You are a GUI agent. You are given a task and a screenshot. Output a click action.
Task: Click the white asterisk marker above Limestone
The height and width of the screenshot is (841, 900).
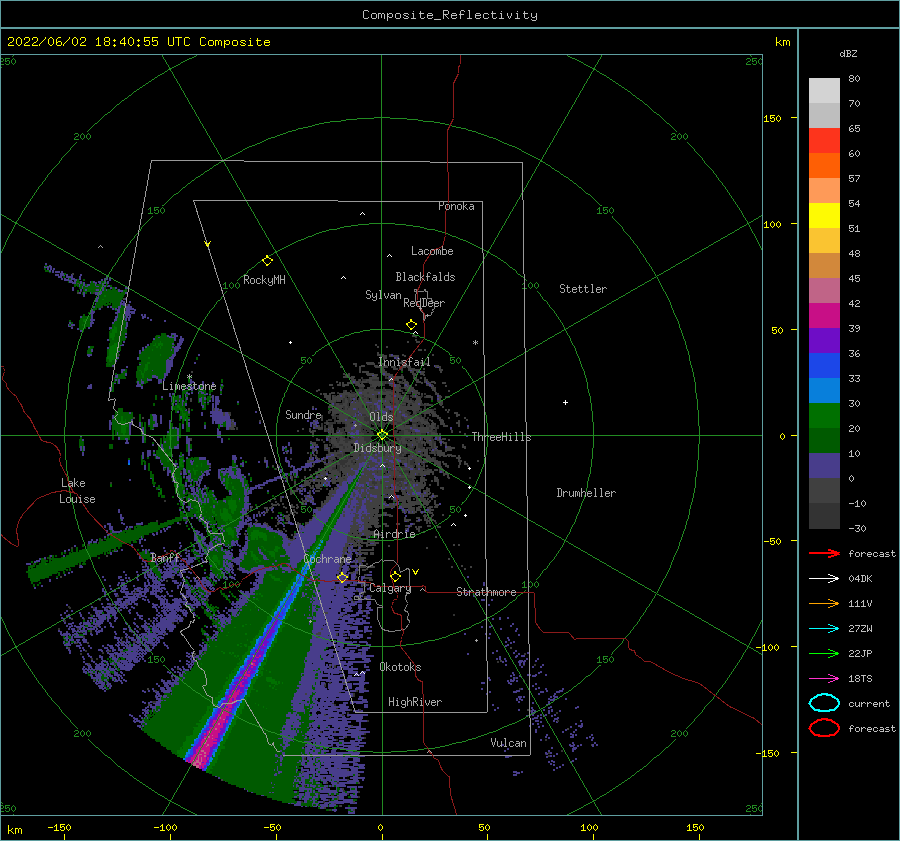[189, 377]
